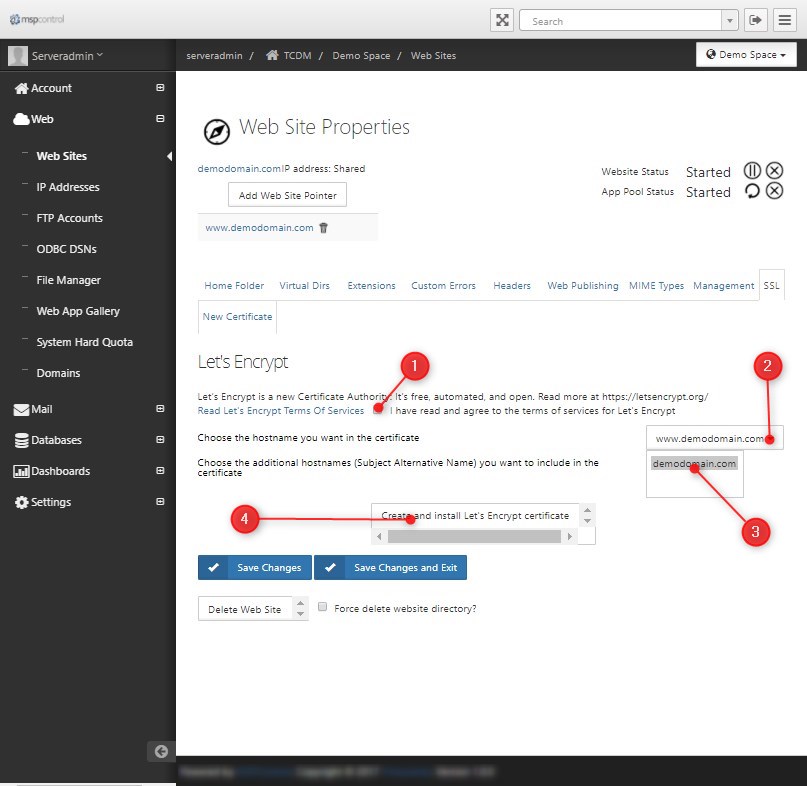Click the compass icon beside Web Site Properties
The height and width of the screenshot is (786, 807).
tap(217, 132)
